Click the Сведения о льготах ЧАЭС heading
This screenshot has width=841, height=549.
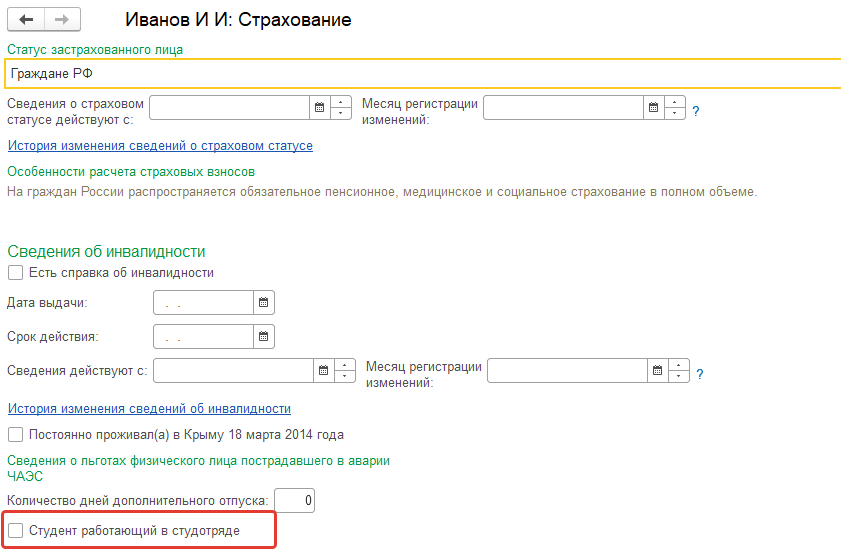click(x=198, y=468)
